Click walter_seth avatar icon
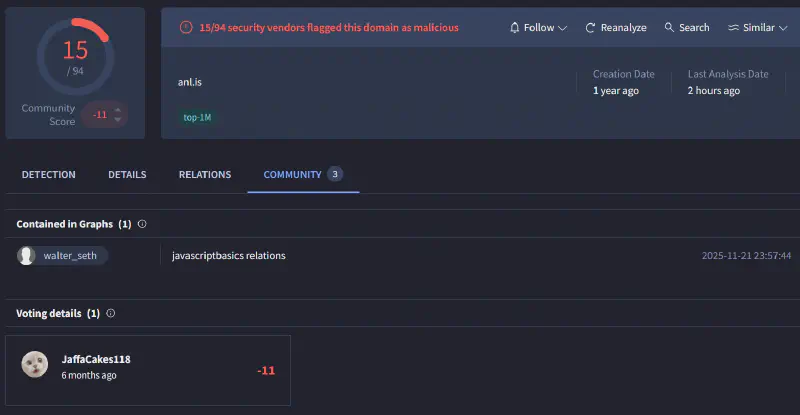Image resolution: width=800 pixels, height=415 pixels. tap(26, 256)
